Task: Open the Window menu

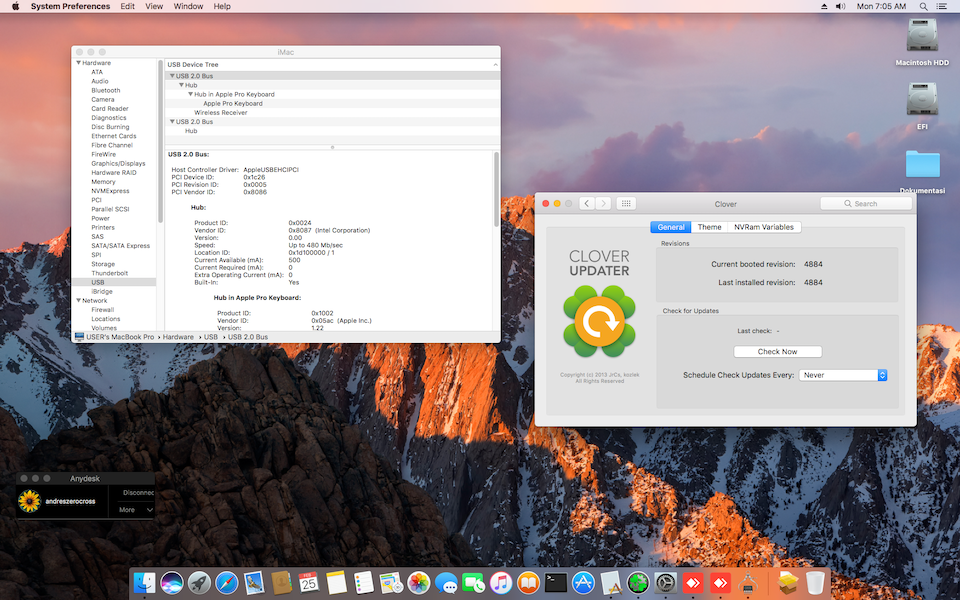Action: point(188,6)
